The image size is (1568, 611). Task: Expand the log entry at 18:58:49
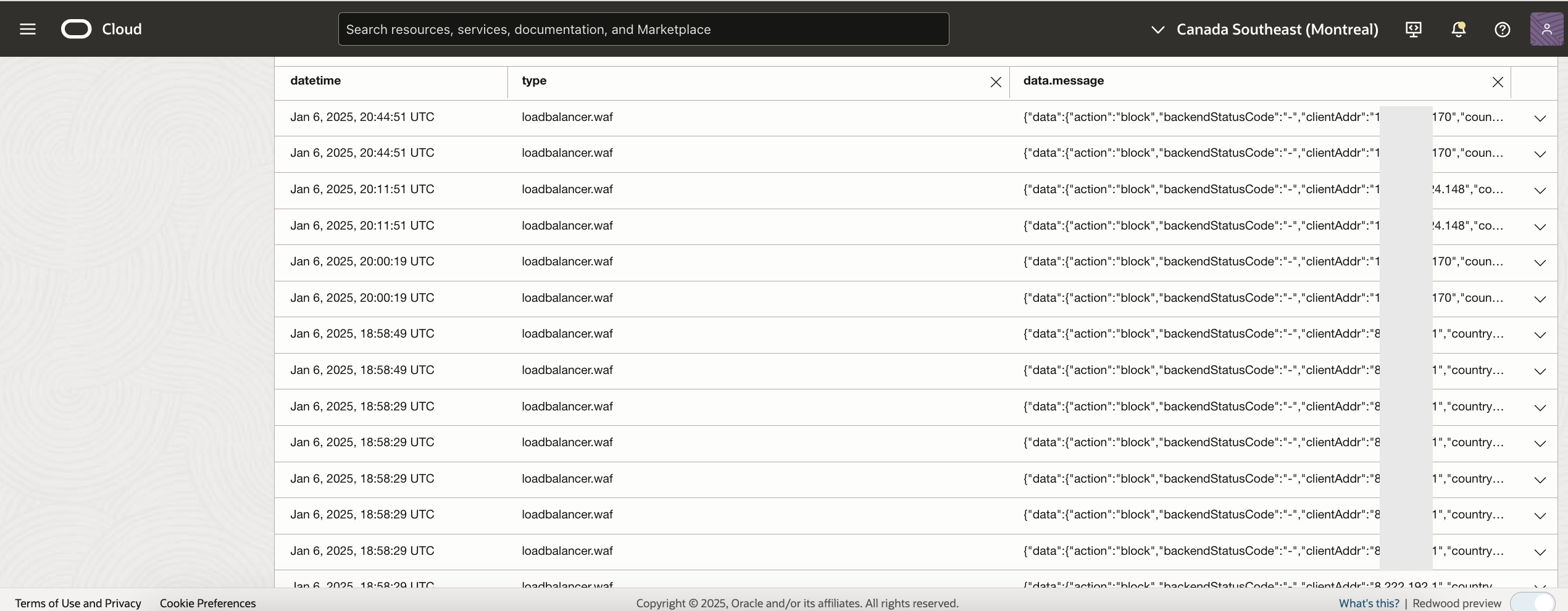(x=1540, y=335)
